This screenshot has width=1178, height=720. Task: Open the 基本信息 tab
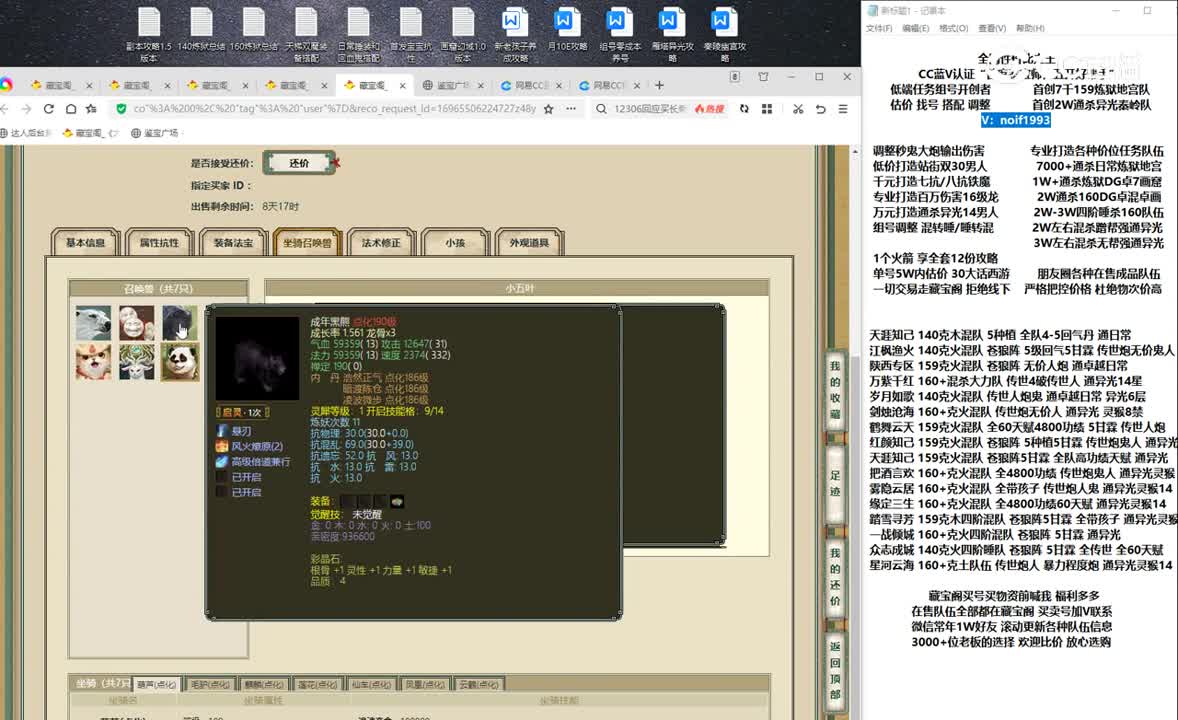tap(86, 243)
